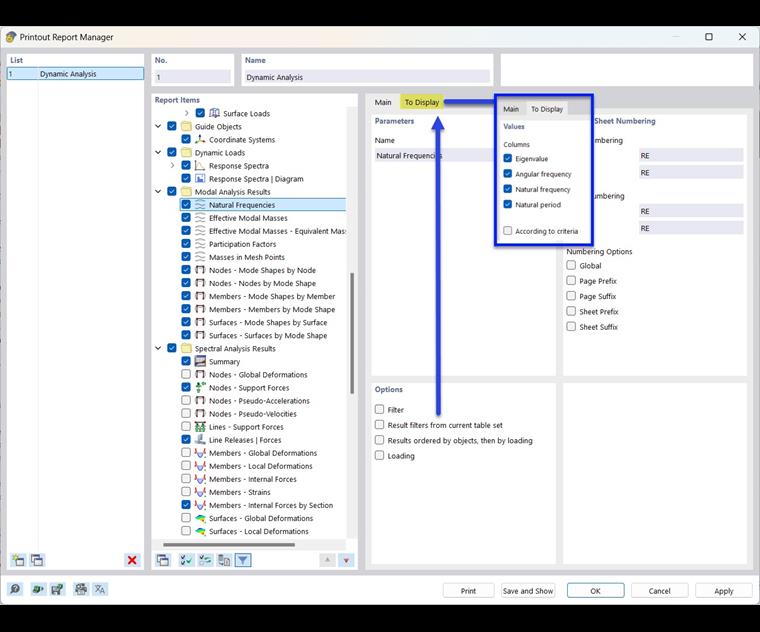The height and width of the screenshot is (632, 760).
Task: Click the report No. field
Action: coord(192,77)
